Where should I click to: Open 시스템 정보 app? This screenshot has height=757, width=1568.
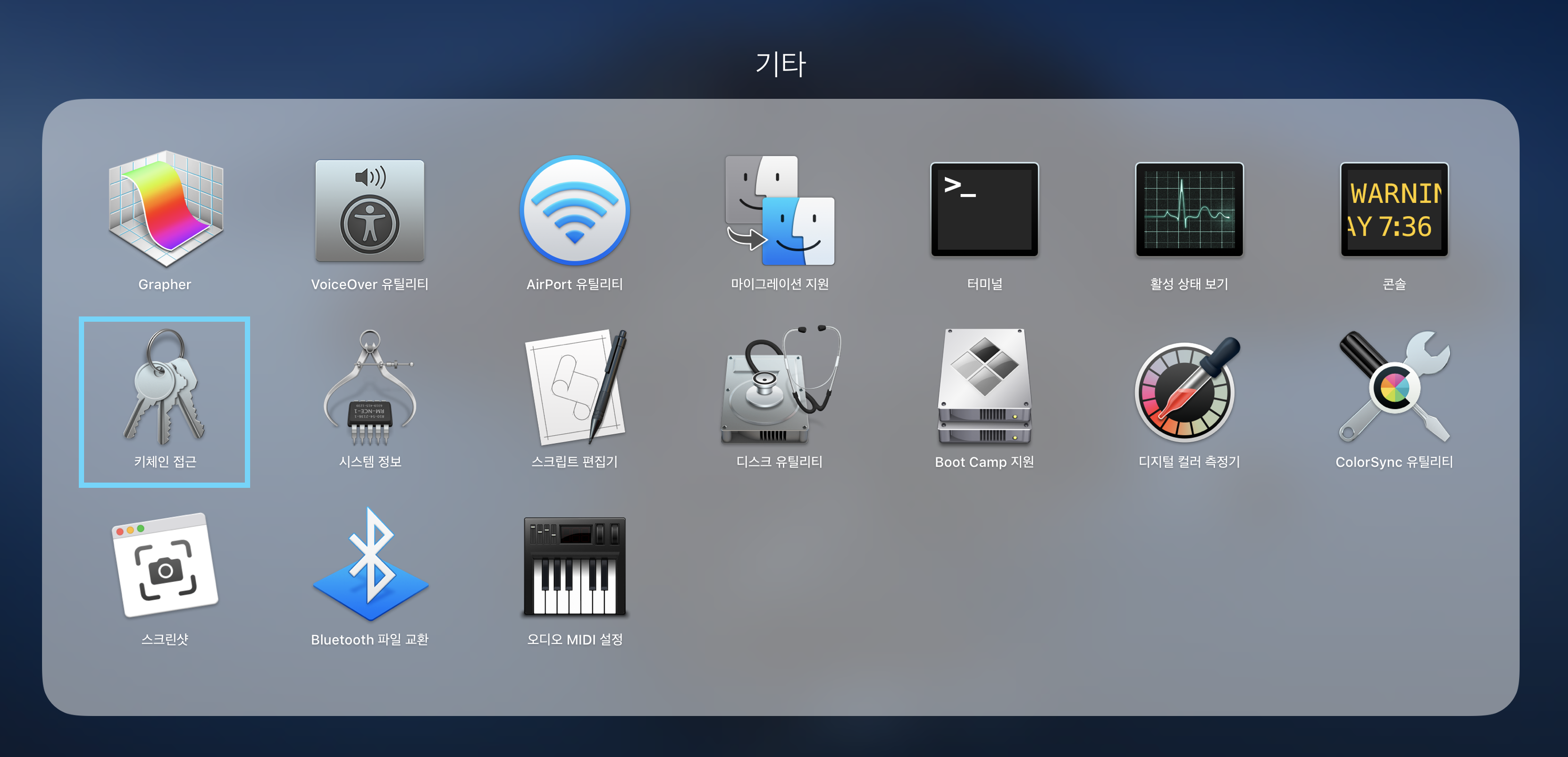point(369,387)
